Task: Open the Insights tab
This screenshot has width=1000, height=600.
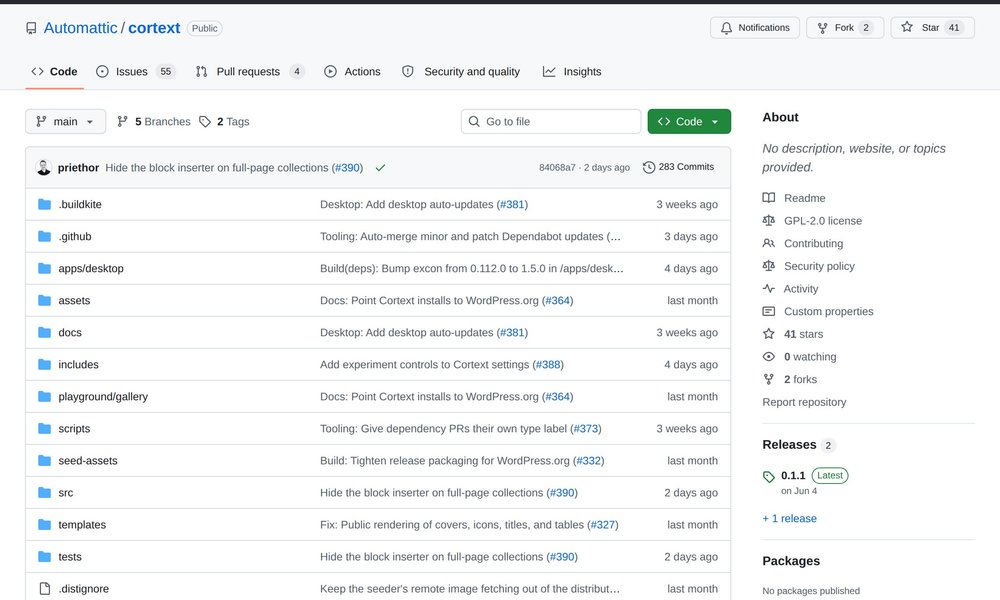Action: pos(572,71)
